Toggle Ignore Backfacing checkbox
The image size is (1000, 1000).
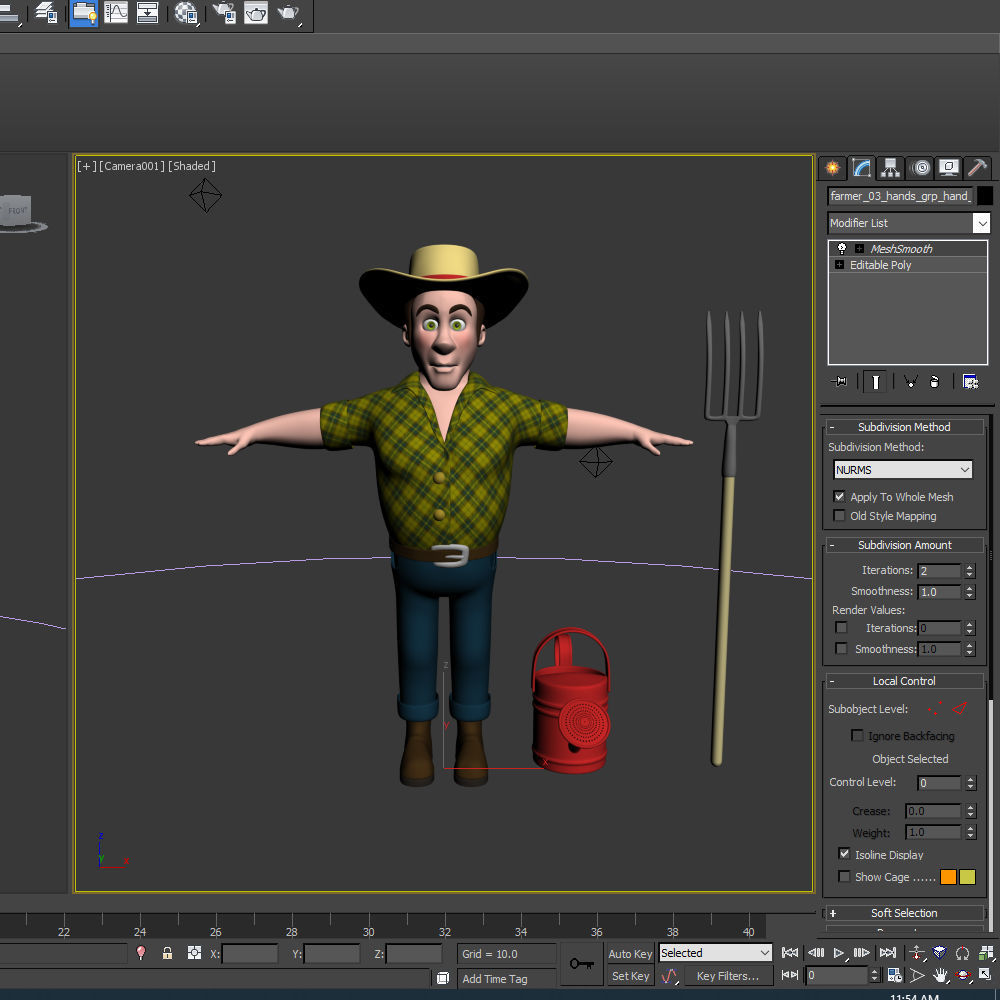click(x=857, y=735)
